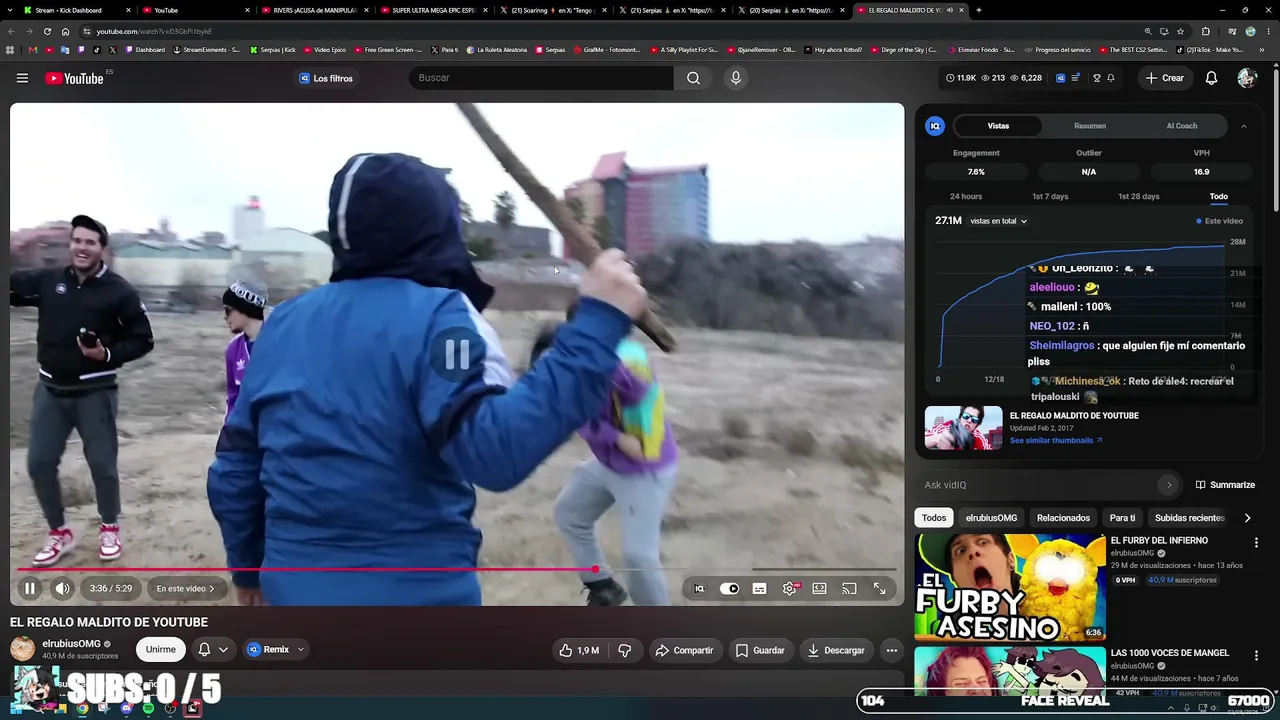
Task: Open the 'vistas en total' dropdown
Action: coord(999,221)
